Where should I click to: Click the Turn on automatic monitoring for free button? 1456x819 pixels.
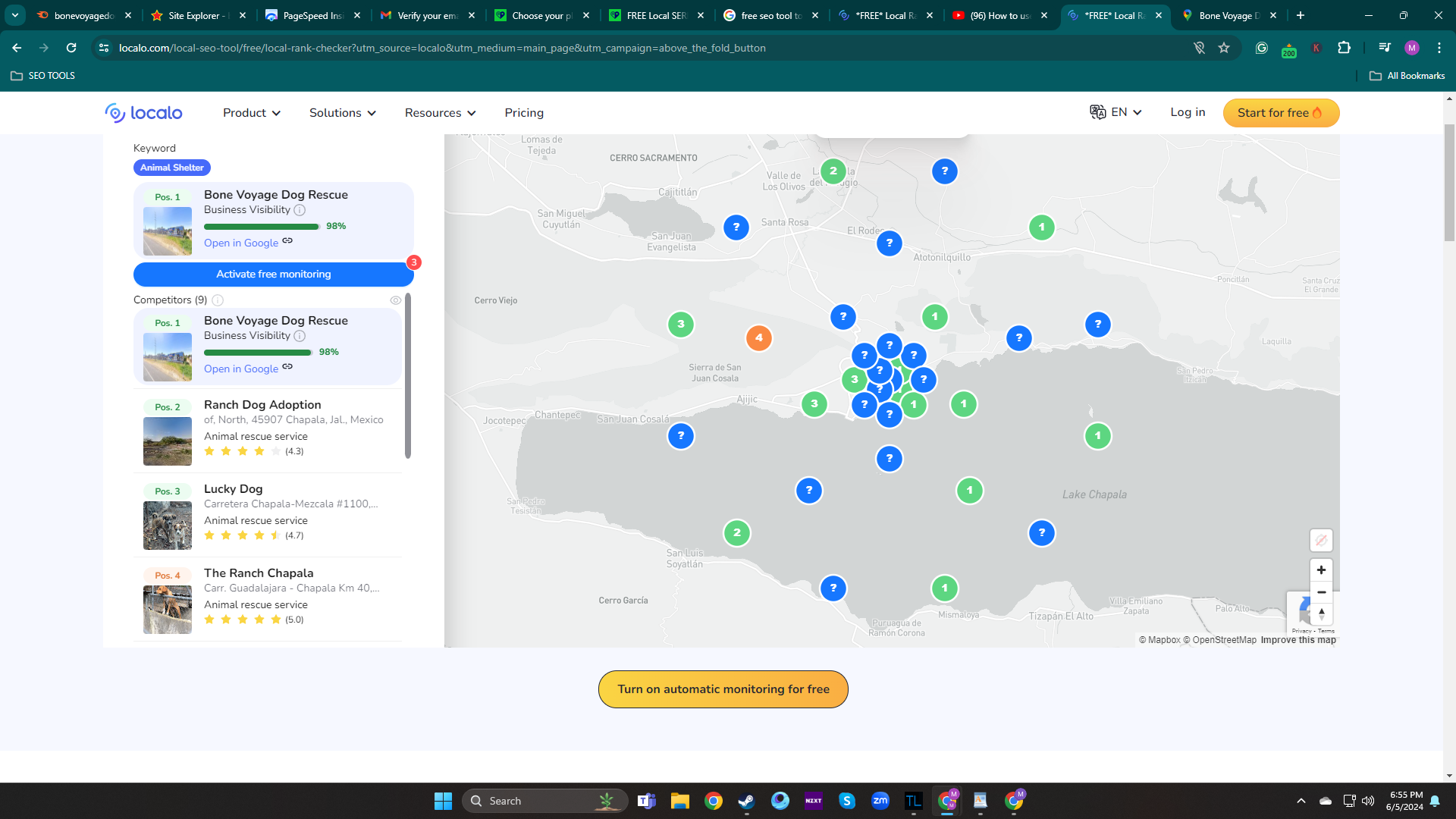pos(723,689)
